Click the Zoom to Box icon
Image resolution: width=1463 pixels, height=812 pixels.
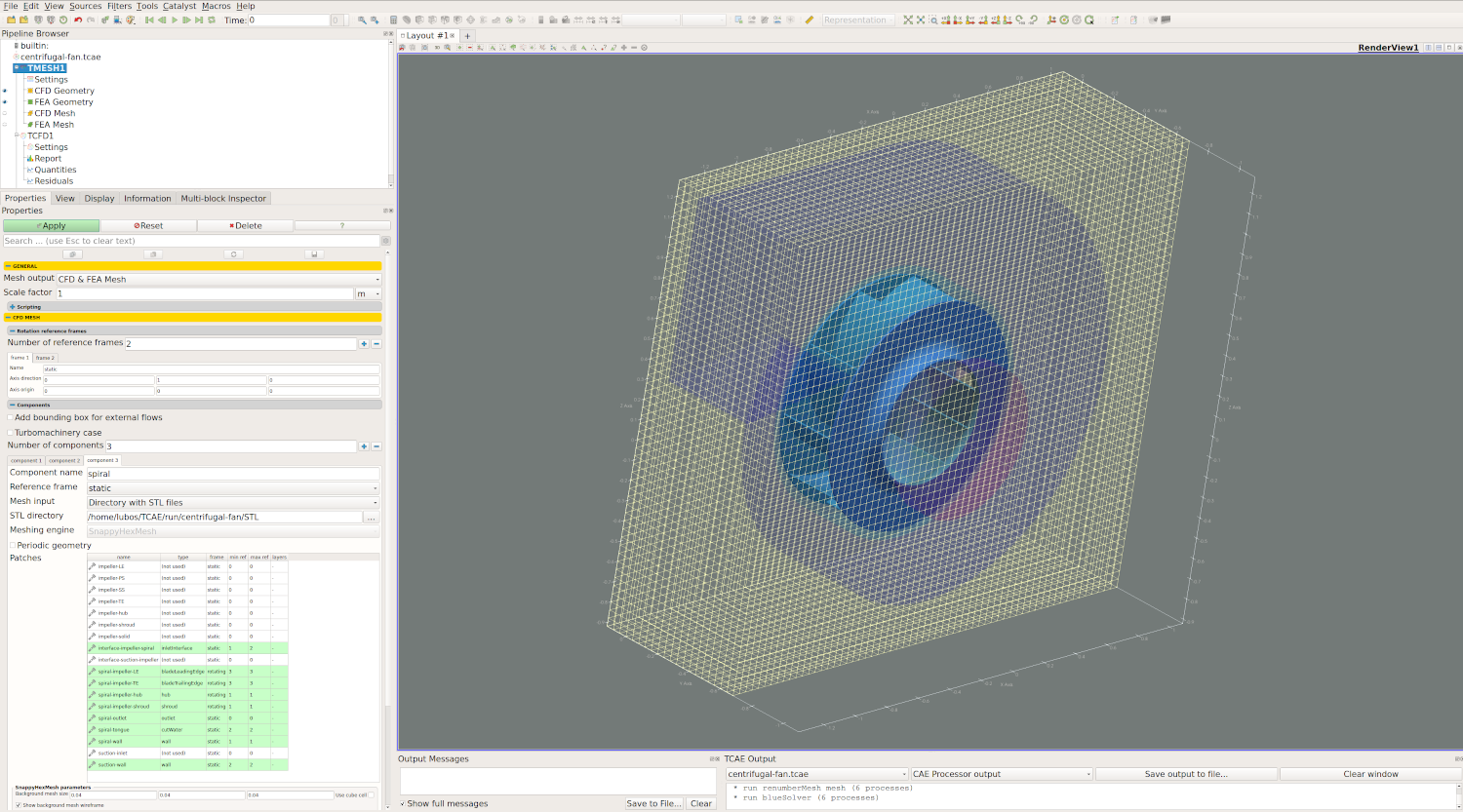pyautogui.click(x=933, y=19)
